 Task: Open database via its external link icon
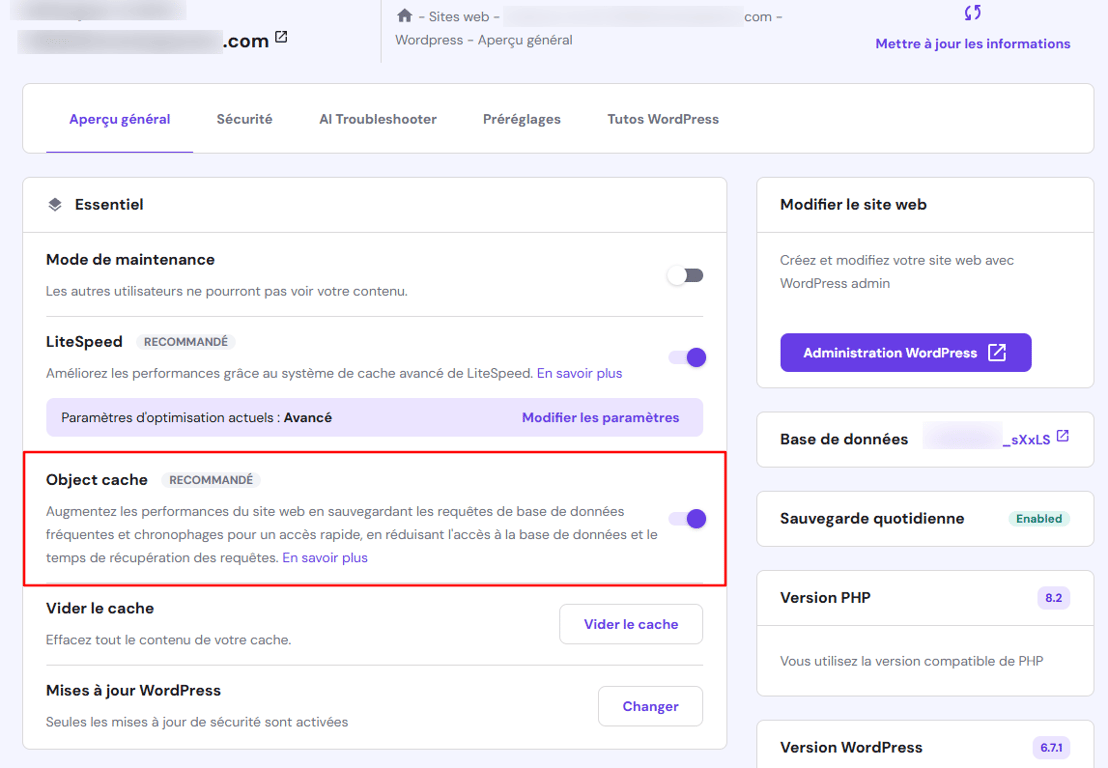coord(1064,438)
